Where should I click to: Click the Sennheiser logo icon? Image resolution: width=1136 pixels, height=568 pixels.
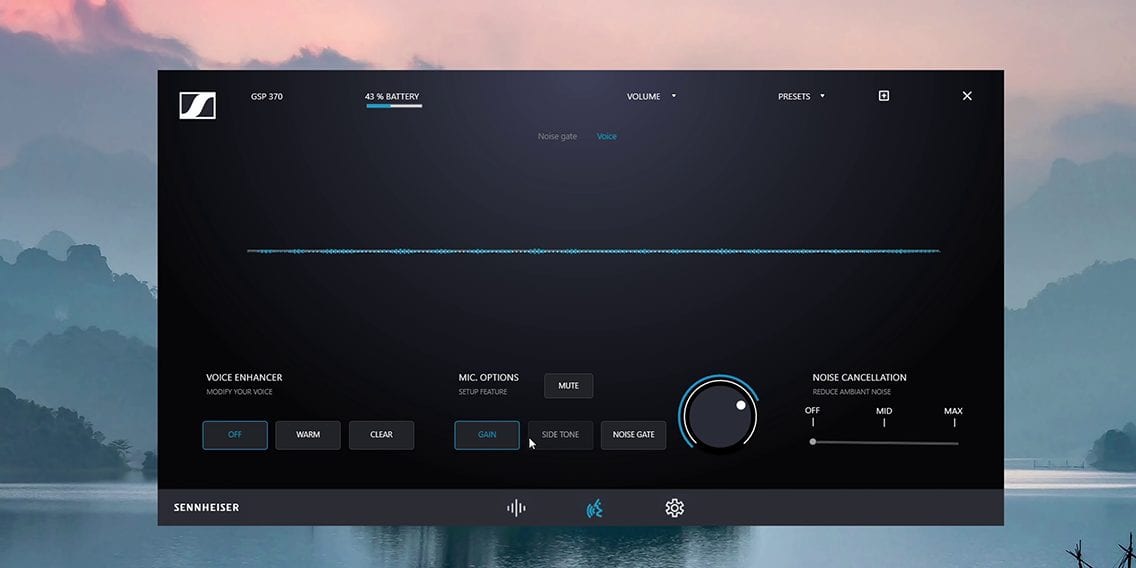point(197,105)
